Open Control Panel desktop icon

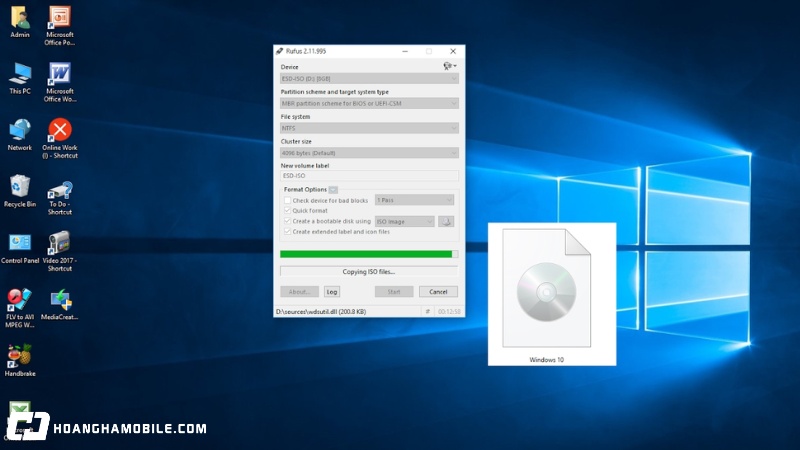pos(19,248)
